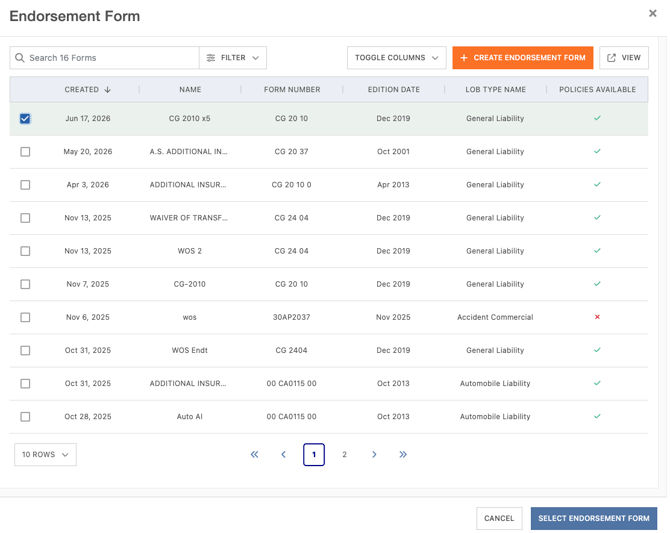The image size is (670, 533).
Task: Sort by LOB Type Name column header
Action: [495, 89]
